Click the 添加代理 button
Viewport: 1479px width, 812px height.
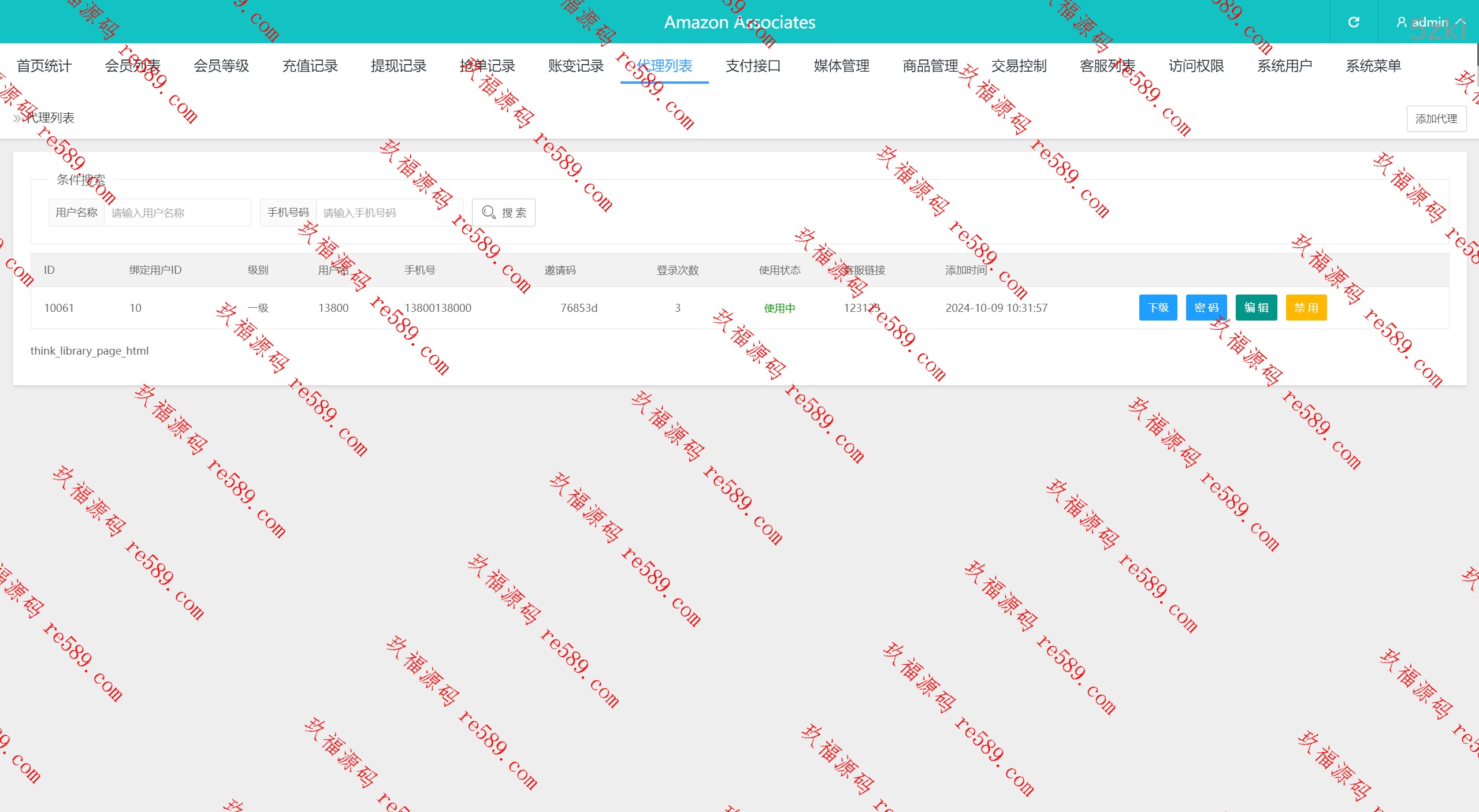point(1436,119)
